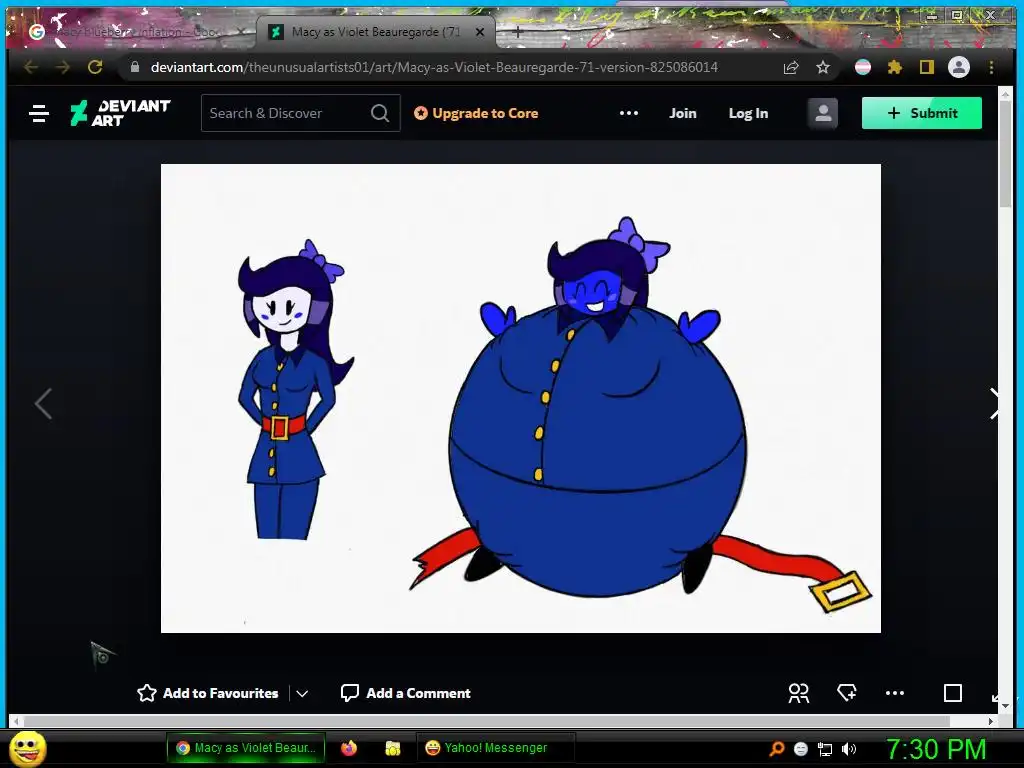
Task: Reload the page
Action: click(95, 67)
